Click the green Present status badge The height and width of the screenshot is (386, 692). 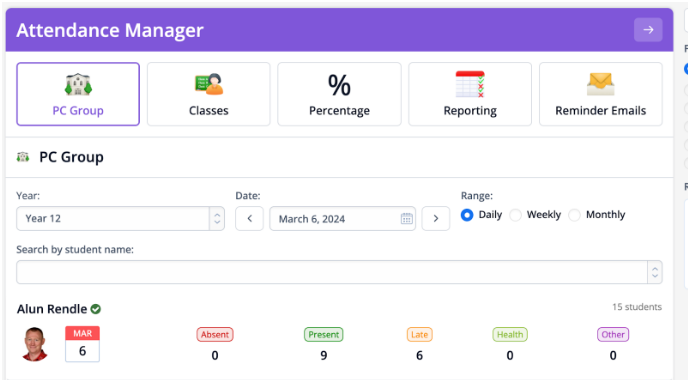pos(323,334)
